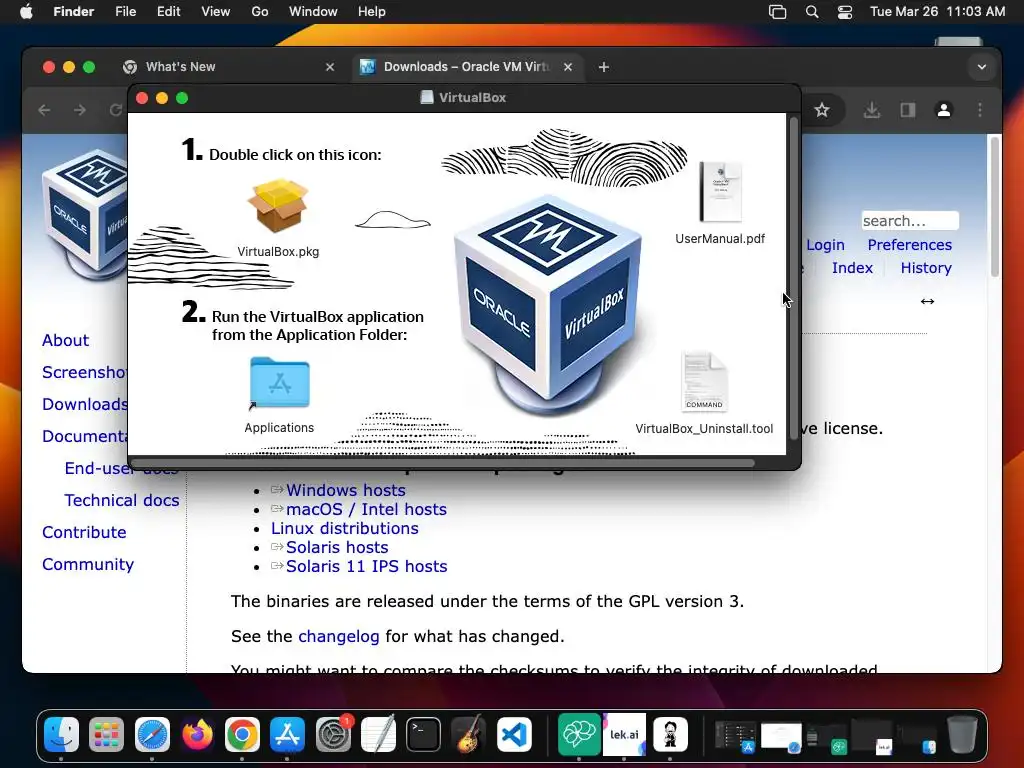
Task: Launch GarageBand from the Dock
Action: (x=468, y=735)
